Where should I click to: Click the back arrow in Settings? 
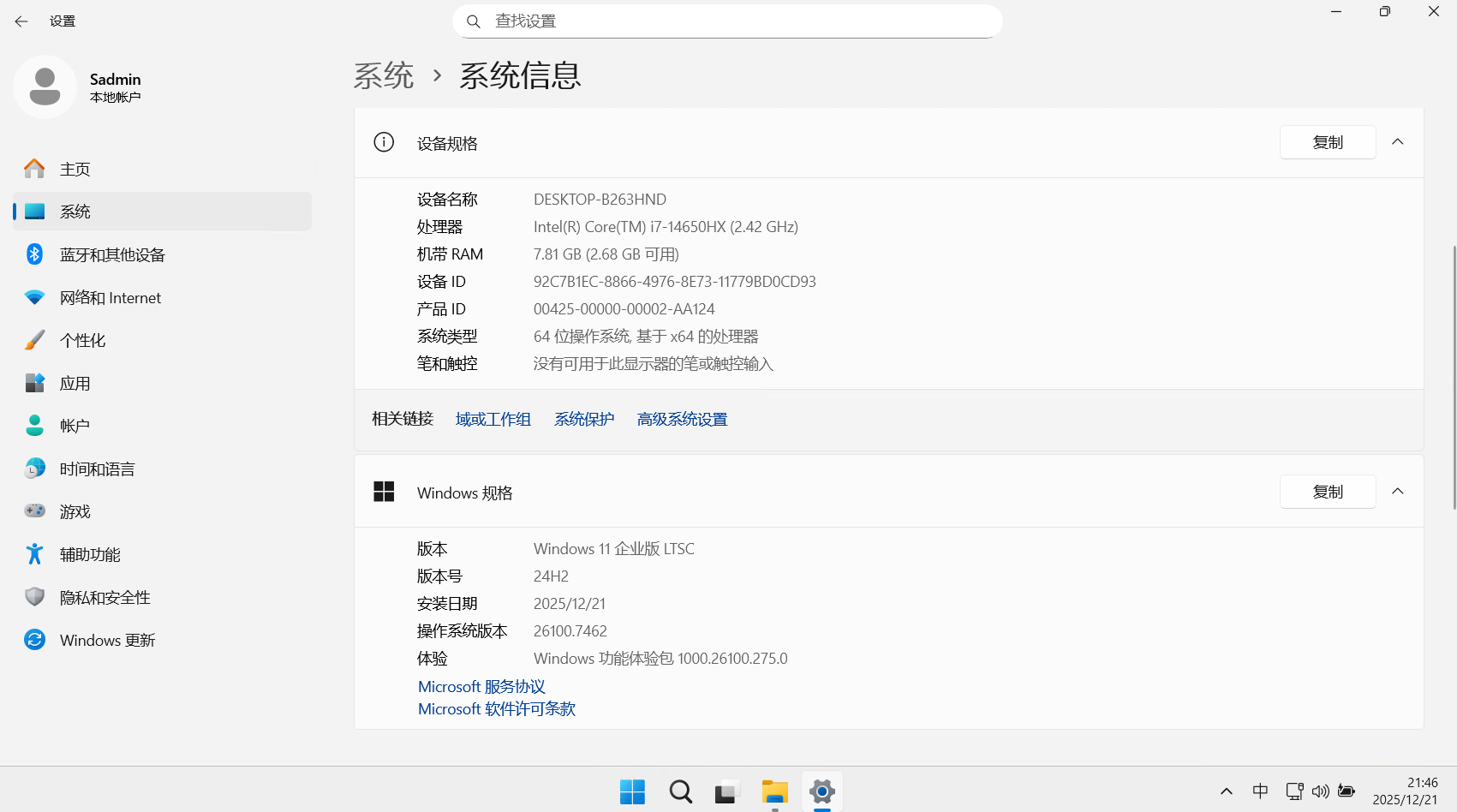[21, 21]
